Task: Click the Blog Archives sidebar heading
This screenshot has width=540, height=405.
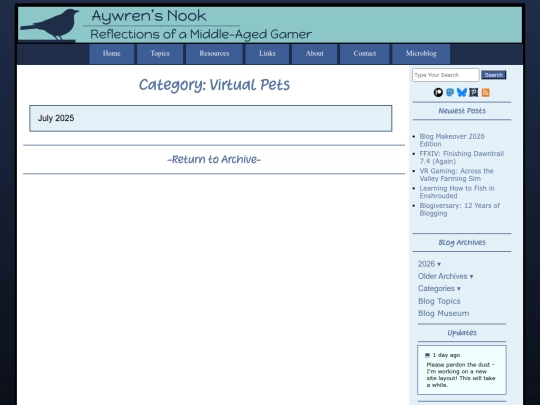Action: coord(462,242)
